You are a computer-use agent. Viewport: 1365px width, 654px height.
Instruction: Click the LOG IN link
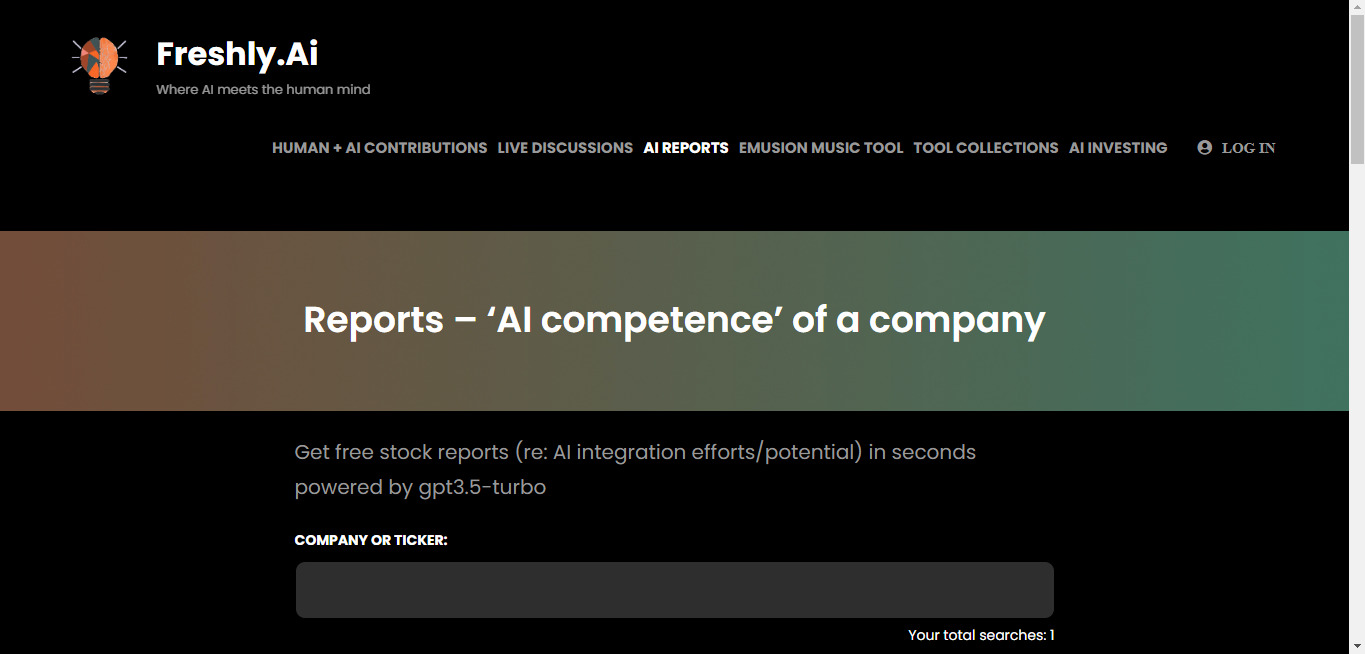(1248, 148)
